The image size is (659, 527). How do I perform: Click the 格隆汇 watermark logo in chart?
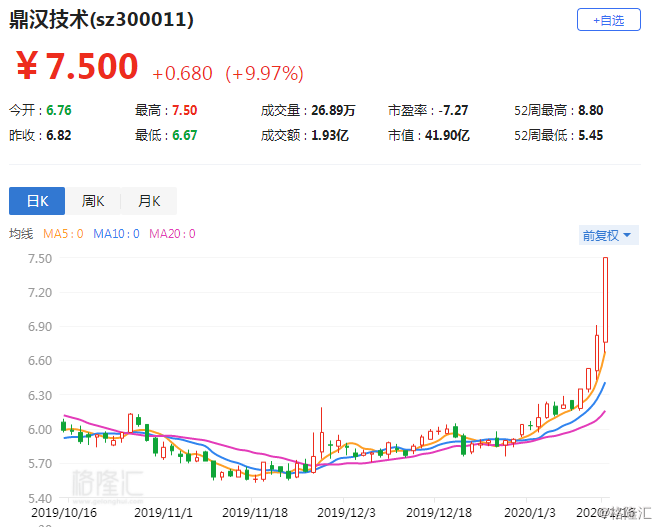[108, 484]
